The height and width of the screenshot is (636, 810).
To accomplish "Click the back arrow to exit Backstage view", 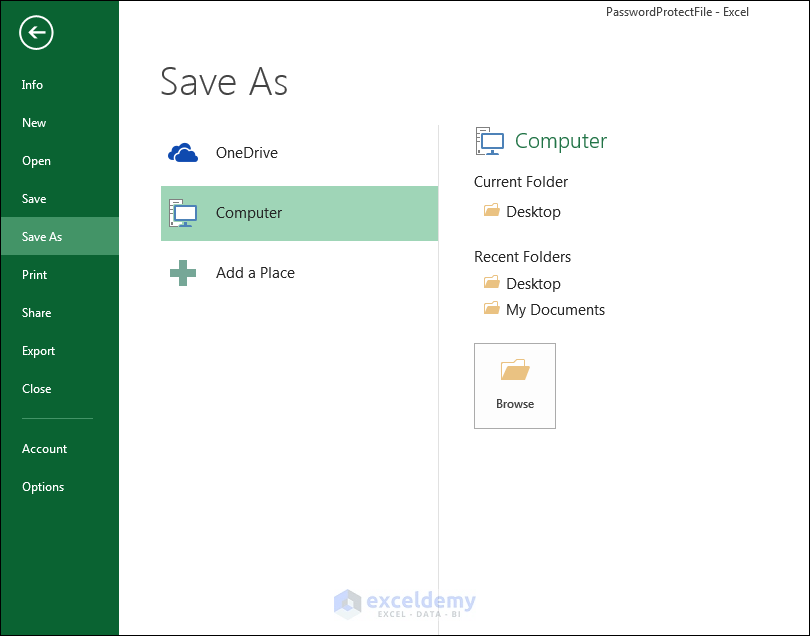I will (x=36, y=32).
